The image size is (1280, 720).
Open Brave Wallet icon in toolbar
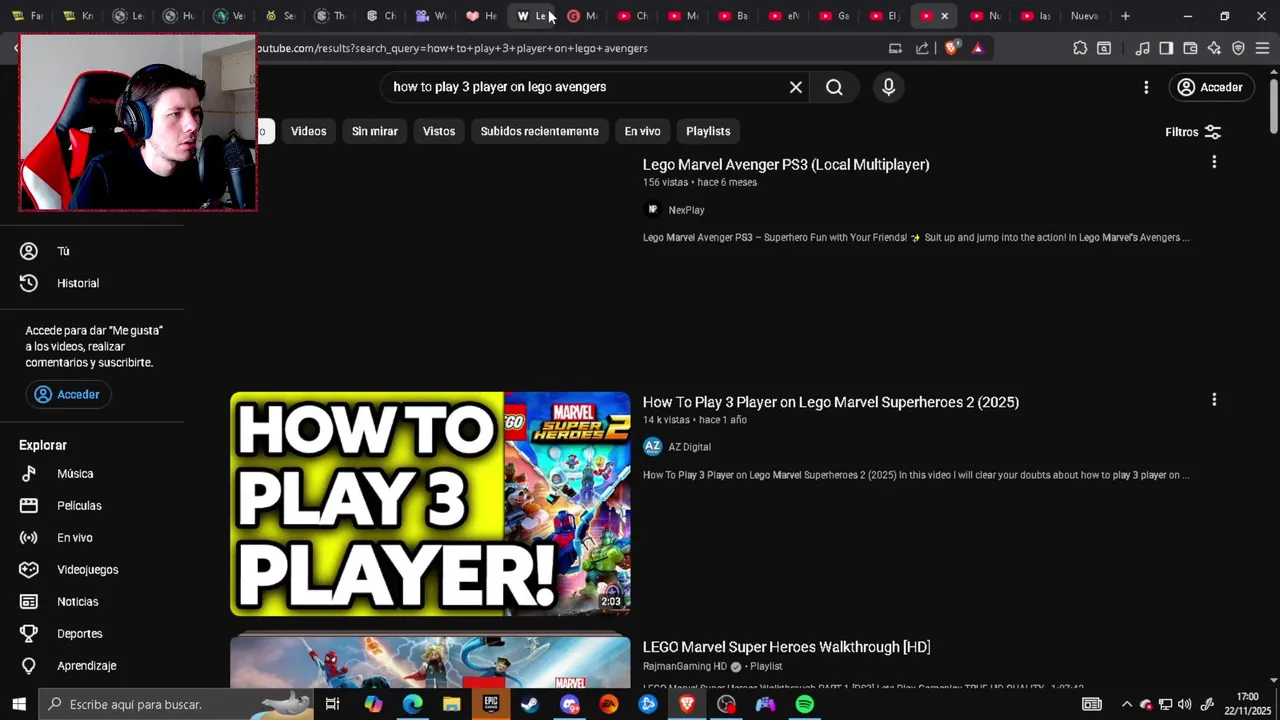(x=1190, y=48)
